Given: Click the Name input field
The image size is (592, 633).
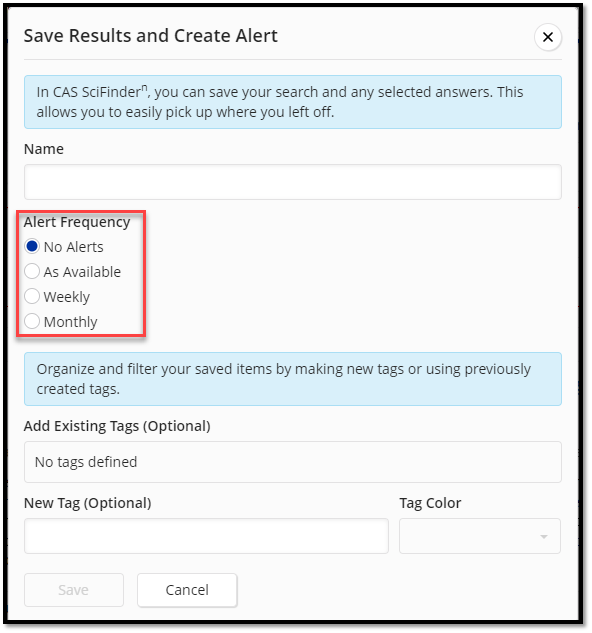Looking at the screenshot, I should [x=292, y=182].
